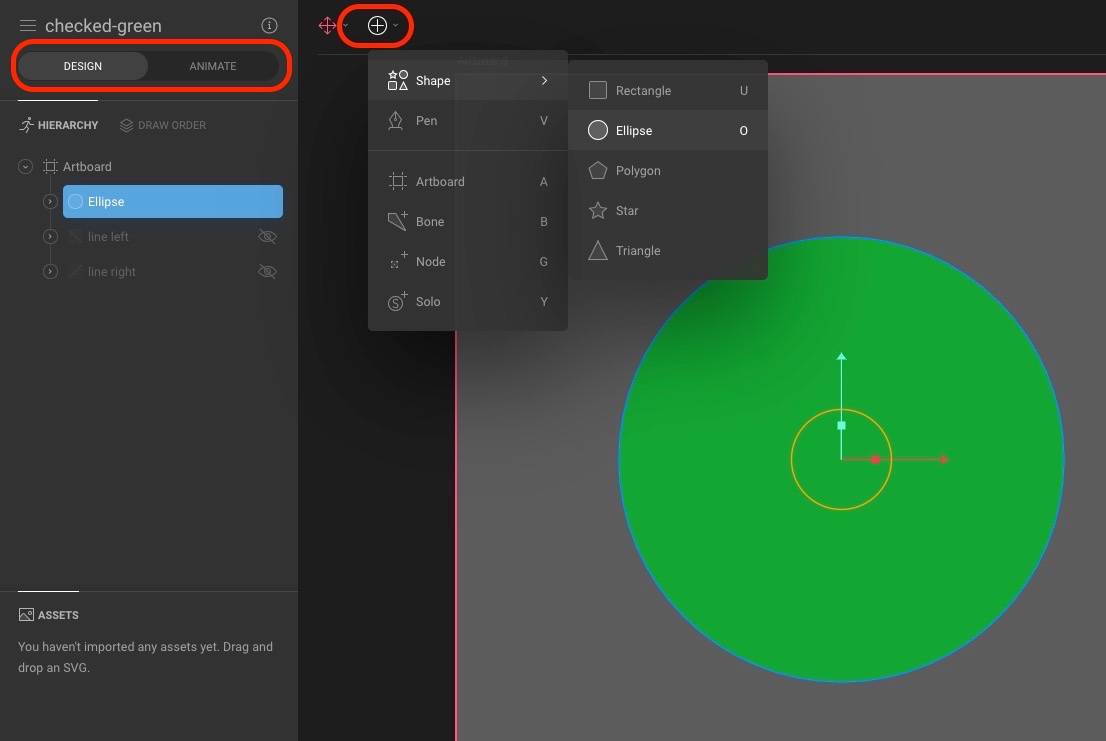Collapse the Artboard tree node
Screen dimensions: 1106x741
tap(25, 166)
